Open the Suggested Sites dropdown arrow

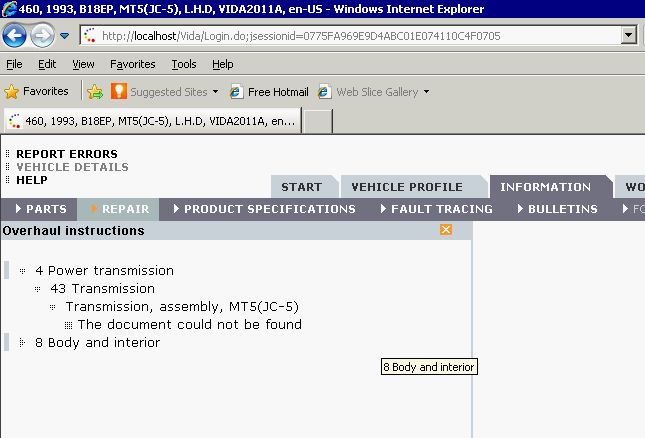point(216,92)
